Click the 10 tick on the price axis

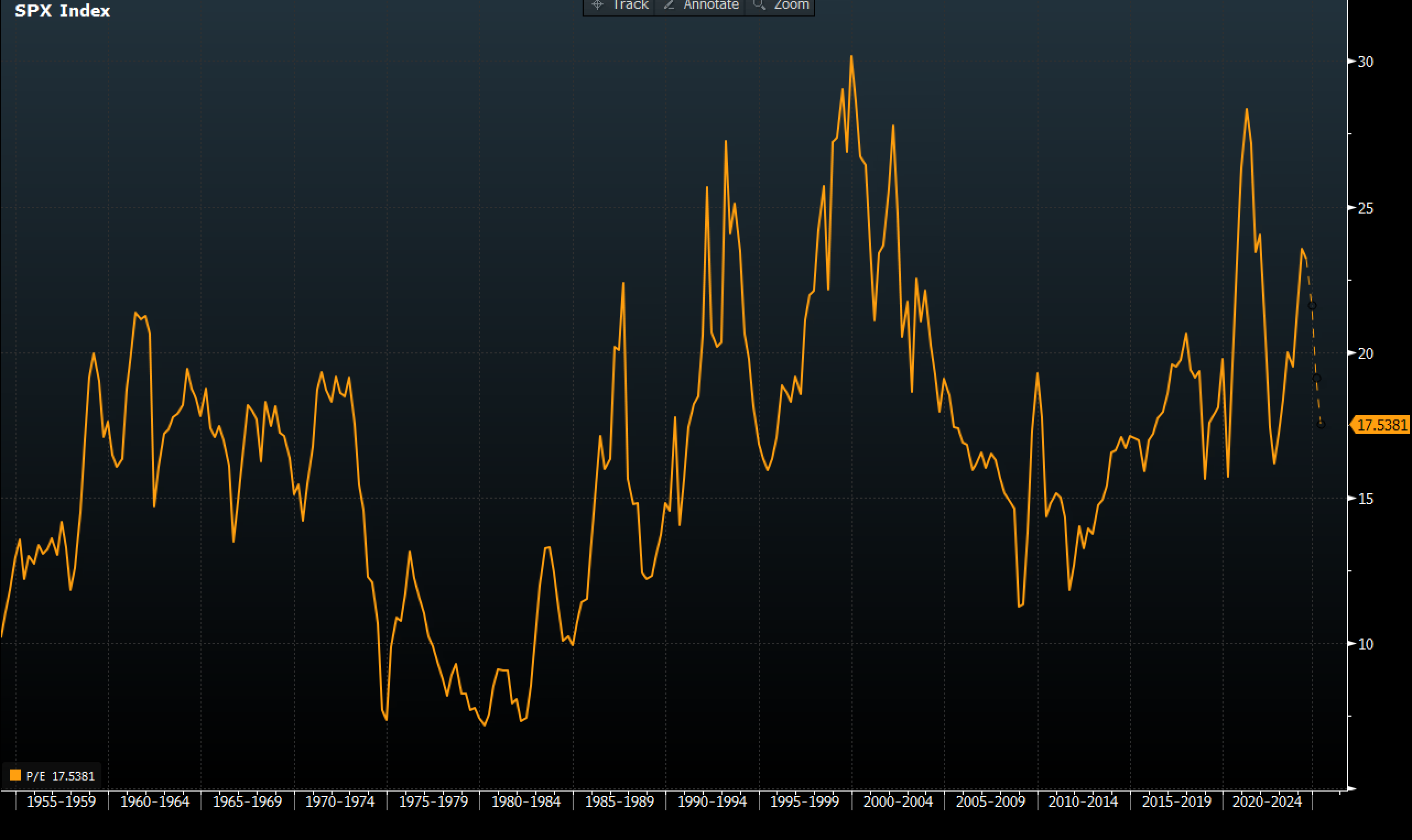tap(1366, 644)
